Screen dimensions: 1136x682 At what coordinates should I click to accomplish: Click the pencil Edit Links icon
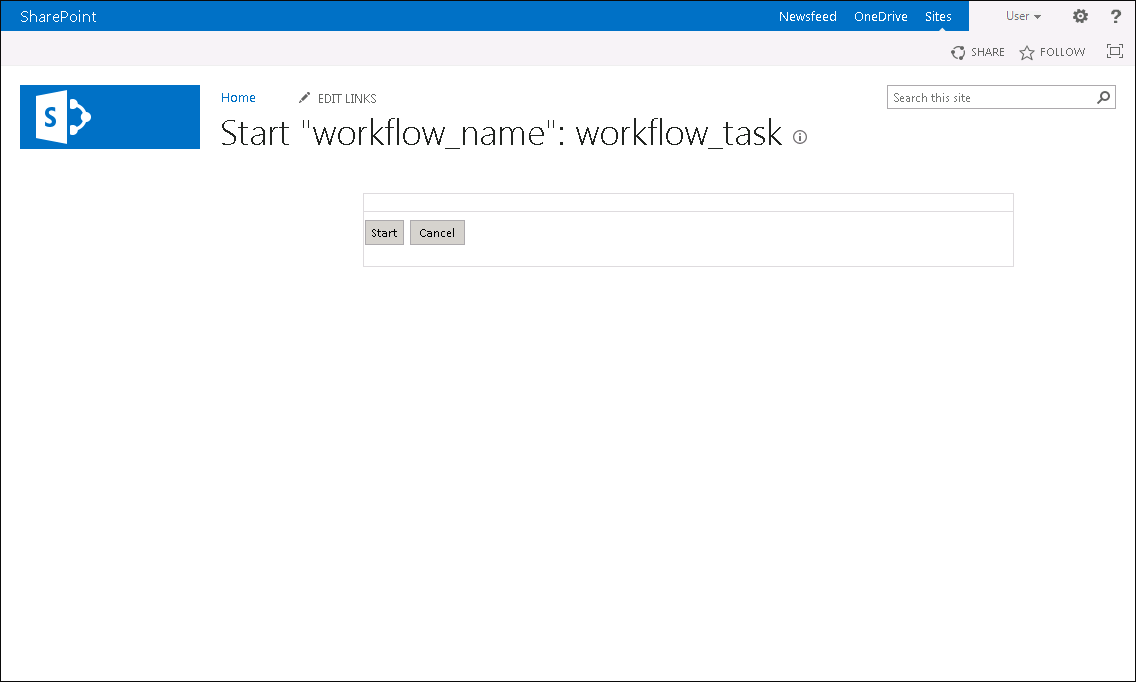tap(305, 98)
